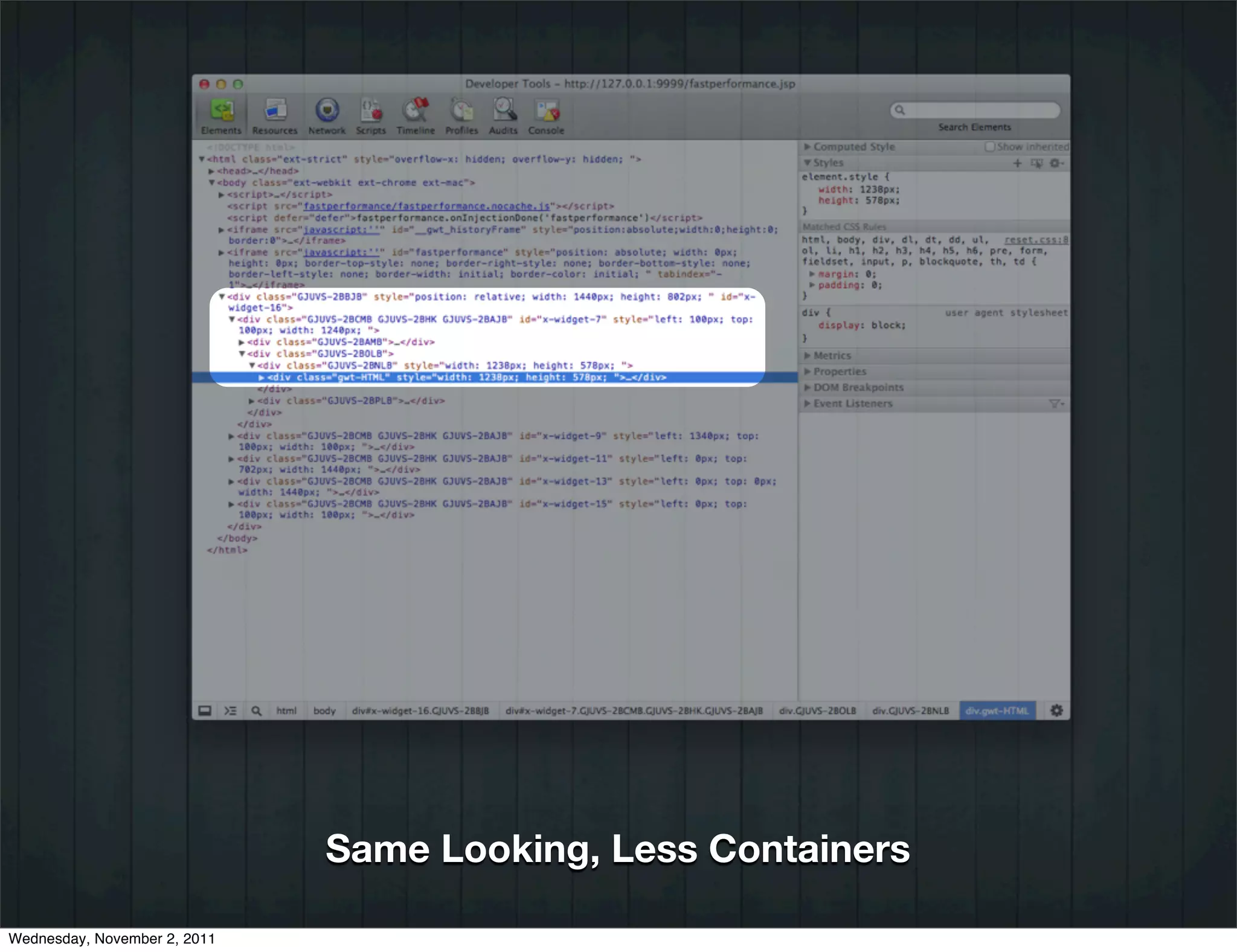Open reset.css:8 source link
This screenshot has width=1237, height=952.
tap(1036, 240)
